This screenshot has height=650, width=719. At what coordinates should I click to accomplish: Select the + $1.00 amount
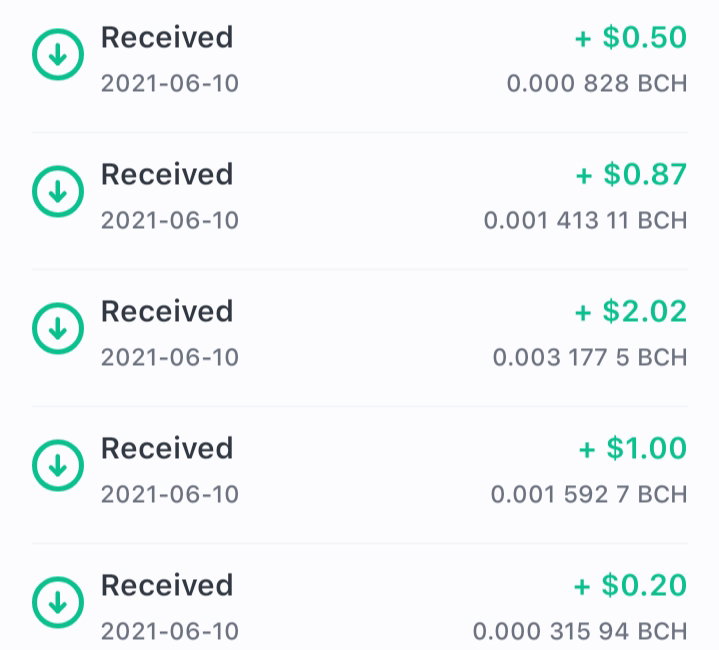click(x=633, y=448)
